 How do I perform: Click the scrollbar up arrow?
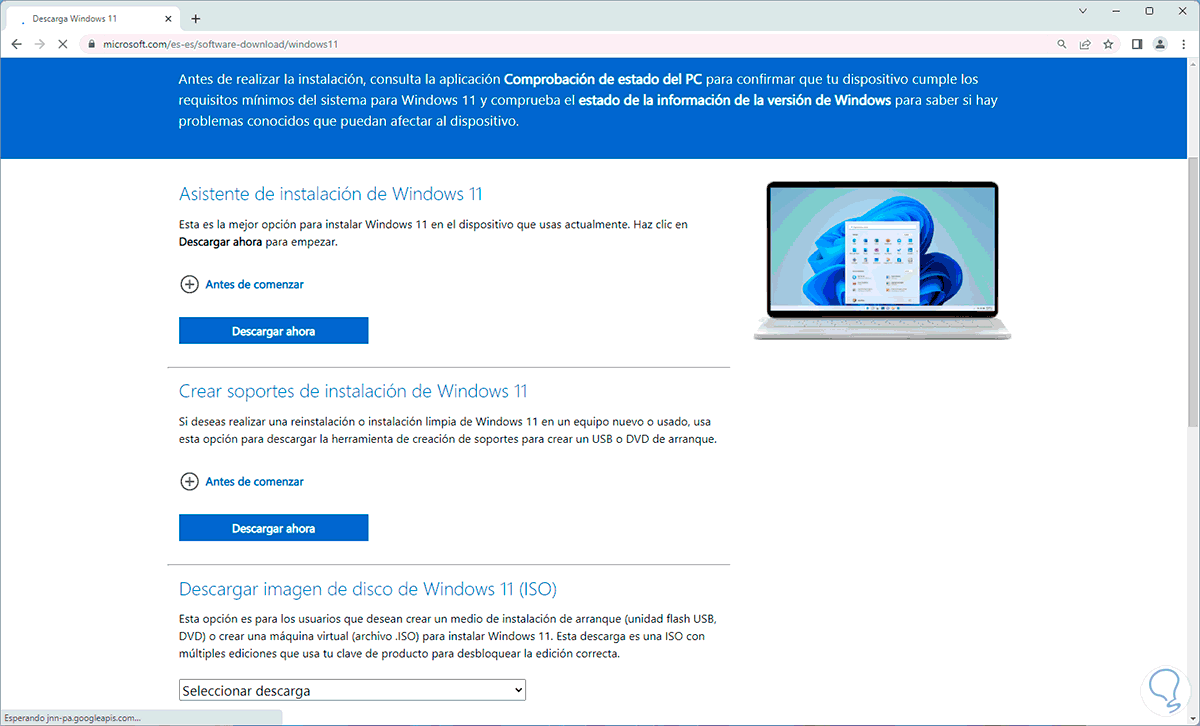coord(1193,65)
